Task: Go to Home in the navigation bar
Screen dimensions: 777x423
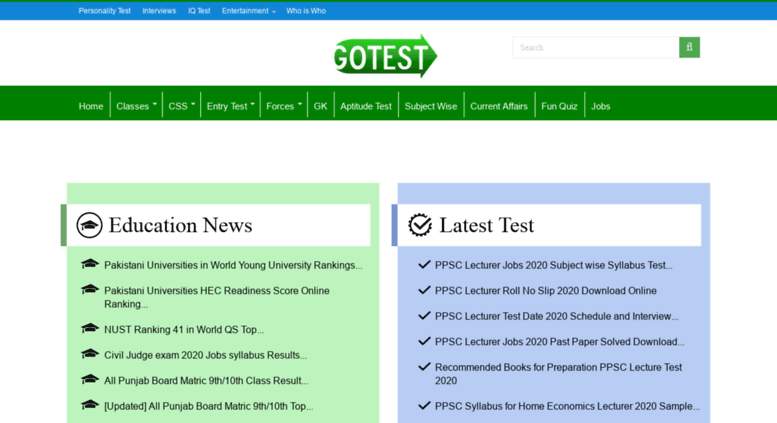Action: click(91, 106)
